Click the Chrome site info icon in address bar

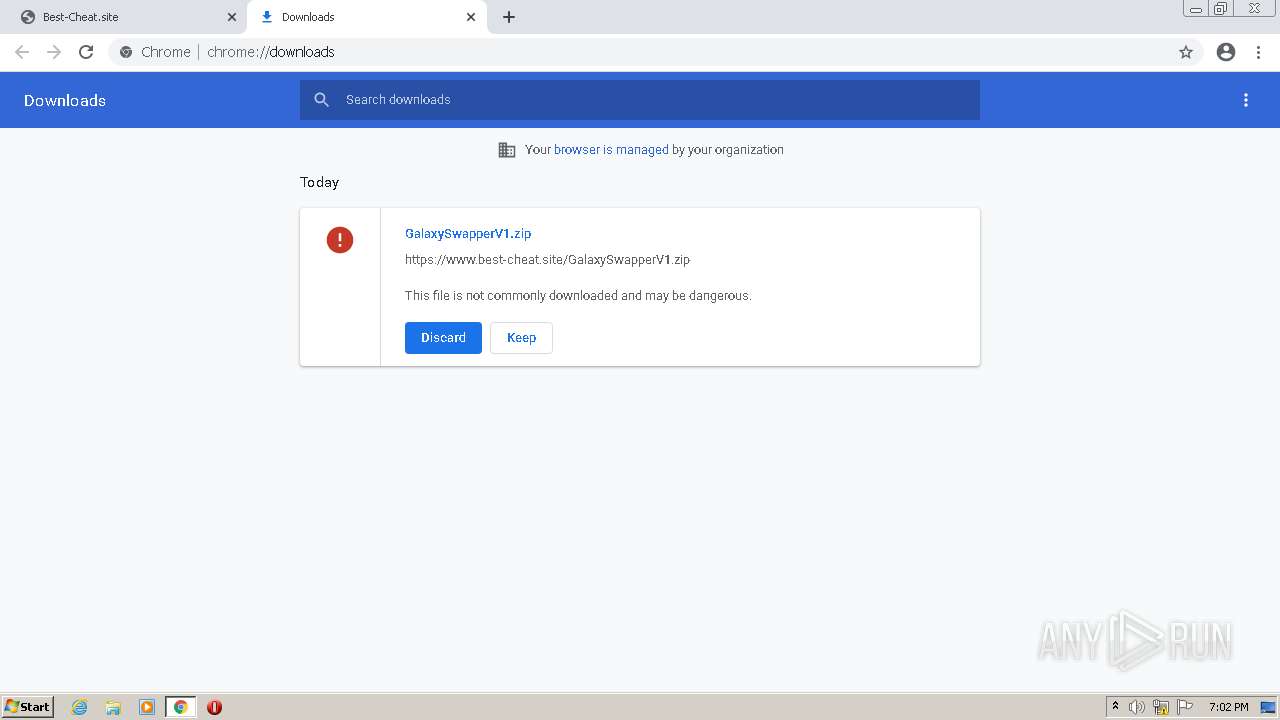(126, 52)
